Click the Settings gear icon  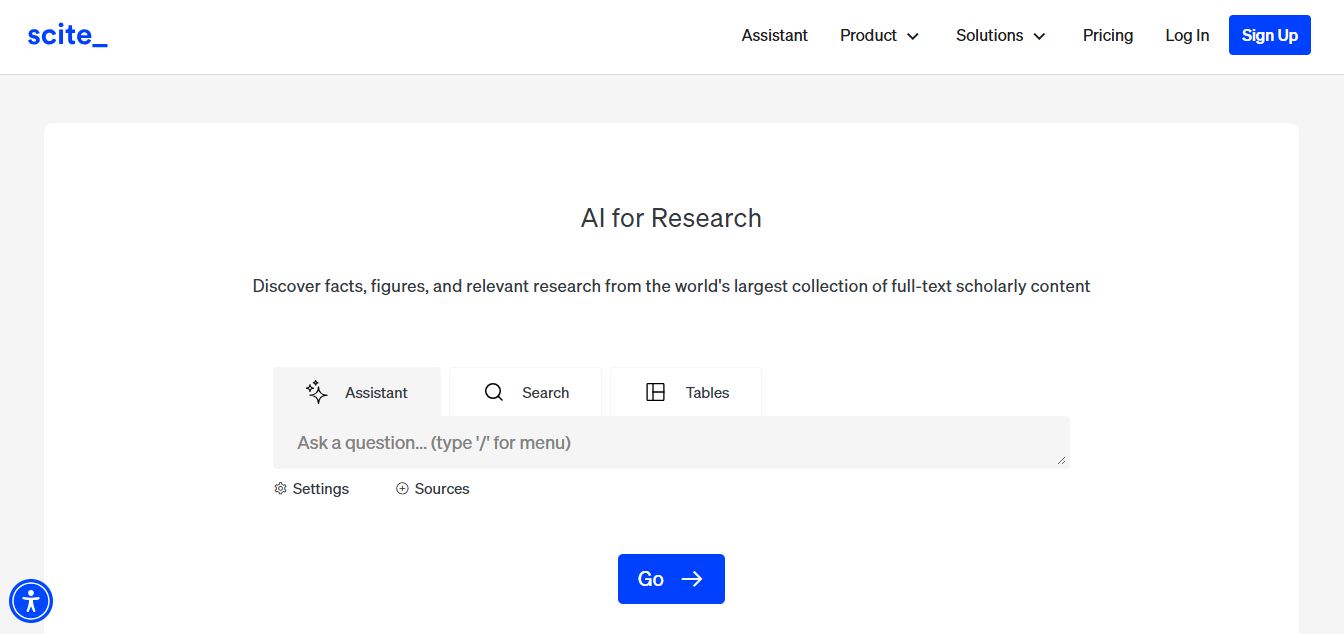click(x=280, y=489)
